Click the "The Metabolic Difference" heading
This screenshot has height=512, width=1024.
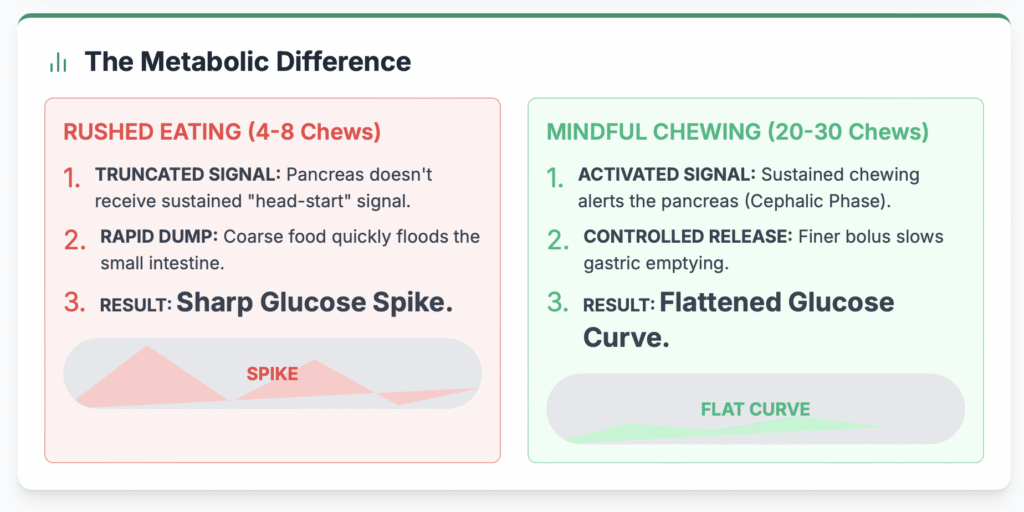[247, 61]
